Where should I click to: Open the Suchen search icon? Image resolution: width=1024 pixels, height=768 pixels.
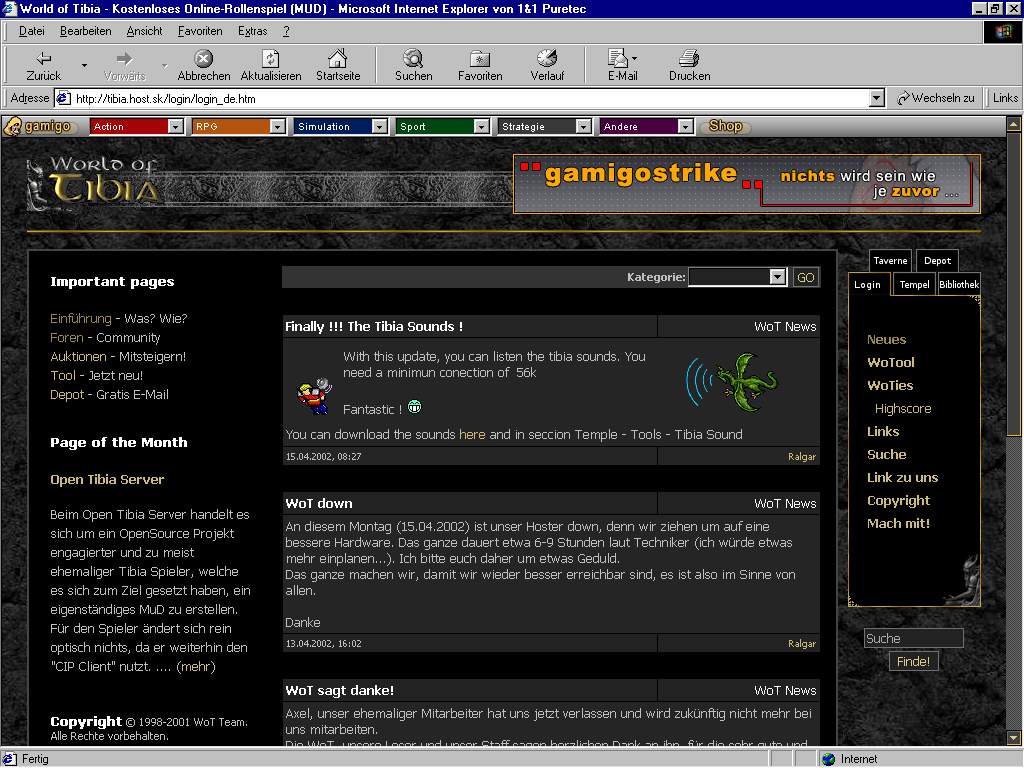(x=413, y=59)
